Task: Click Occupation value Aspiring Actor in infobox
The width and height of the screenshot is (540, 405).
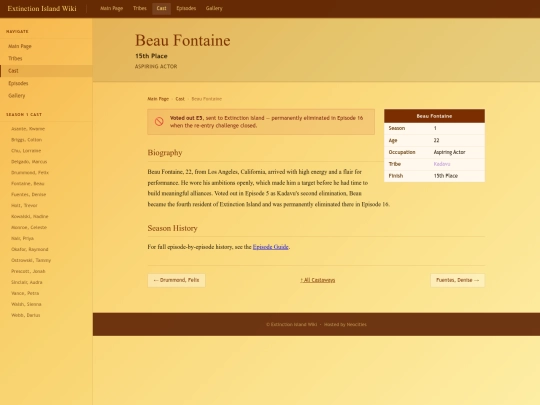Action: point(449,152)
